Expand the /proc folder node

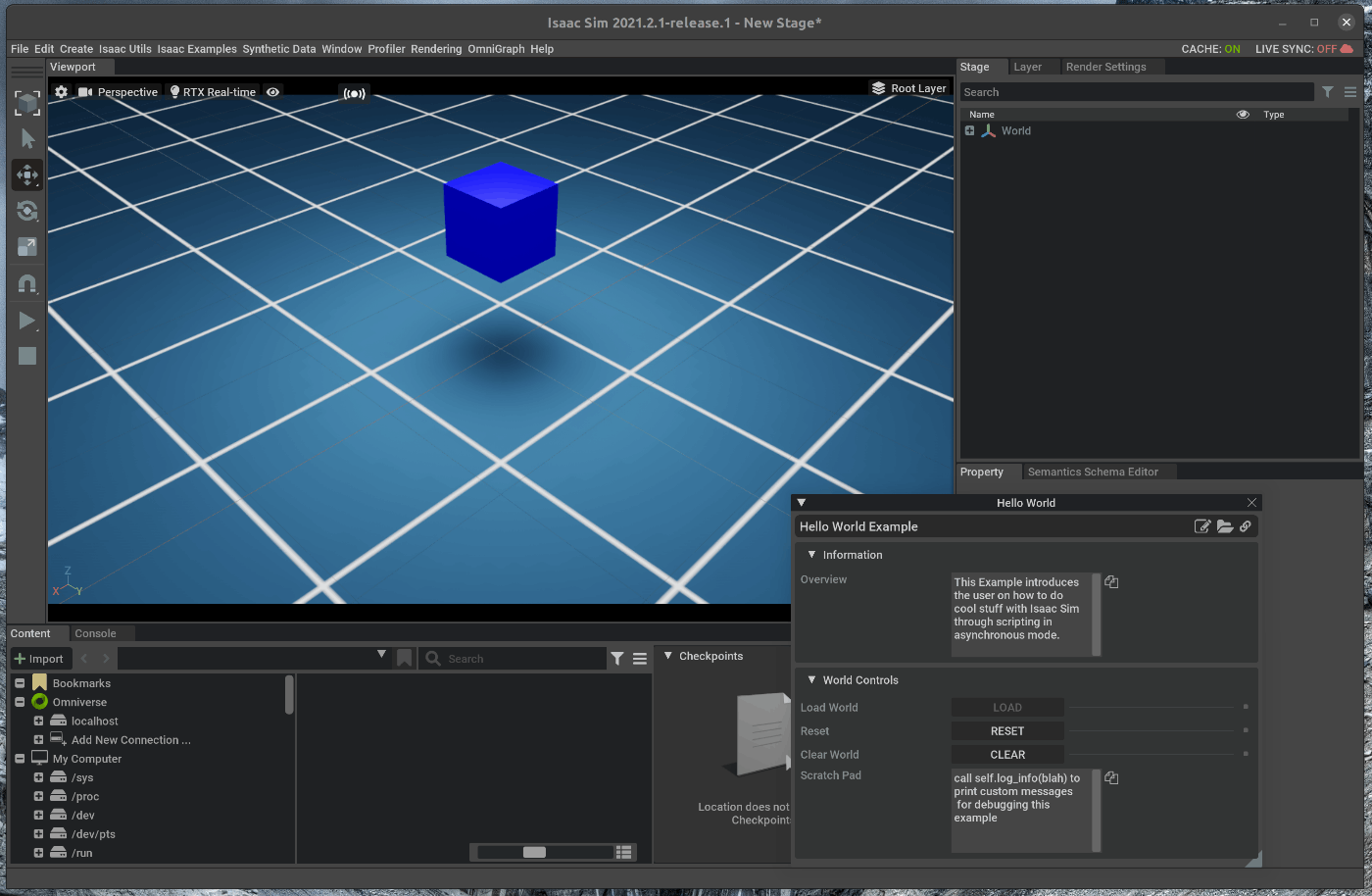point(38,796)
